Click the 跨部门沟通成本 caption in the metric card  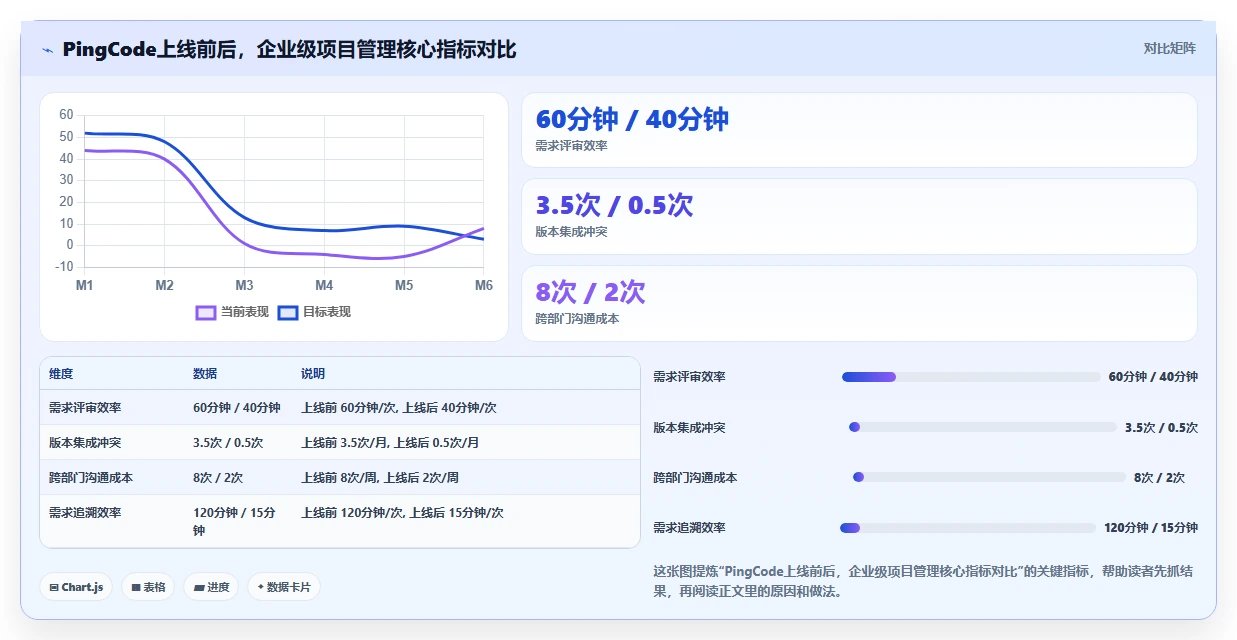(x=577, y=319)
